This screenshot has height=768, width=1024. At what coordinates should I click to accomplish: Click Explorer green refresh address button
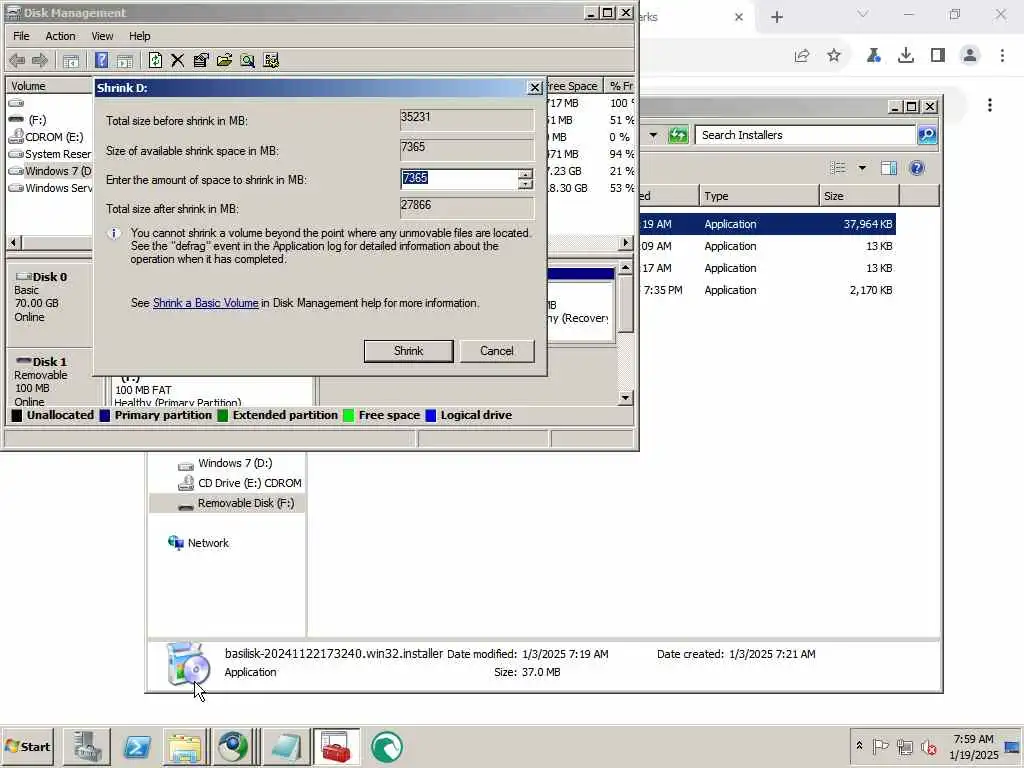(678, 135)
